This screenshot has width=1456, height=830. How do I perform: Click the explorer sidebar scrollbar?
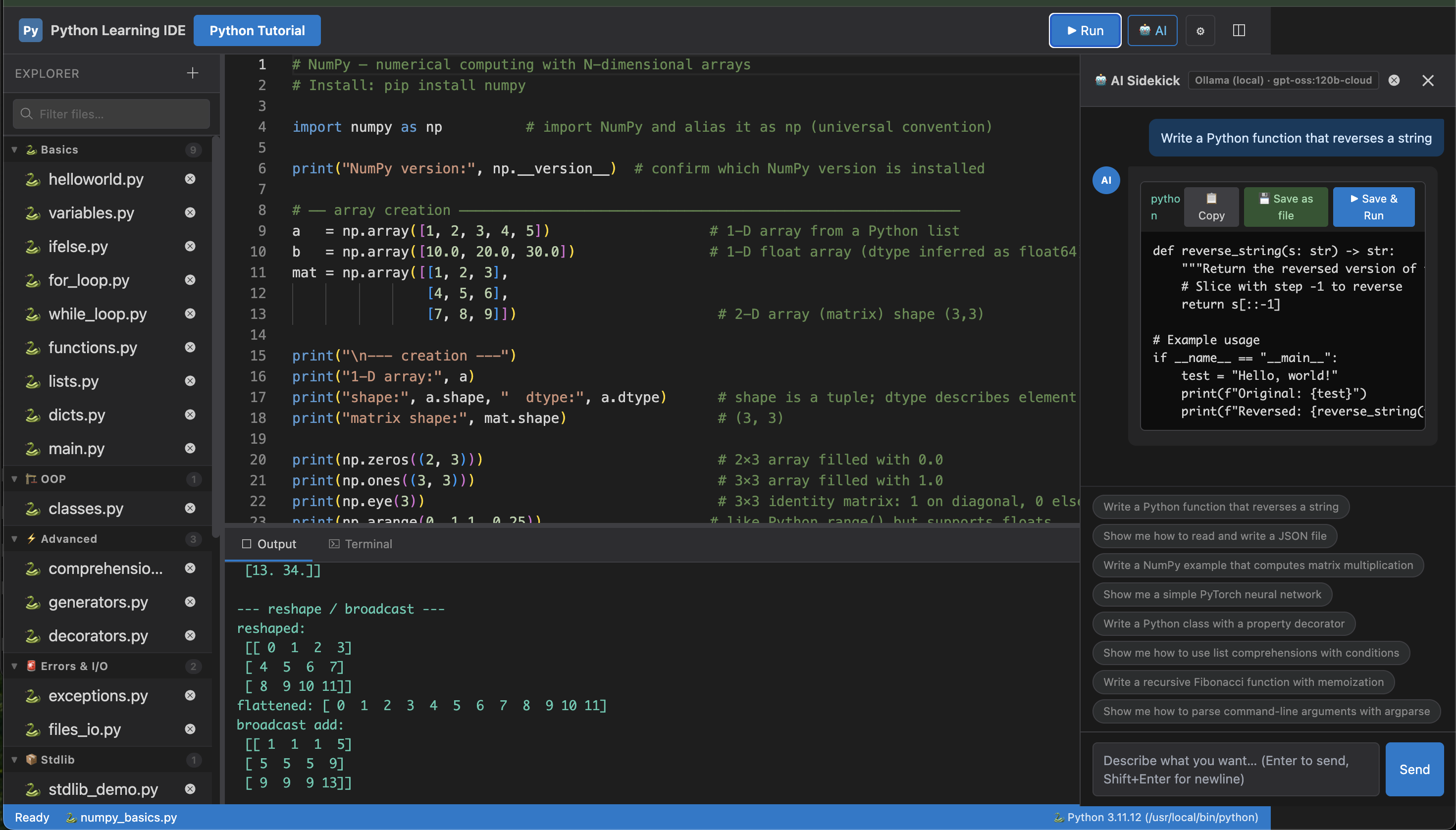point(215,336)
